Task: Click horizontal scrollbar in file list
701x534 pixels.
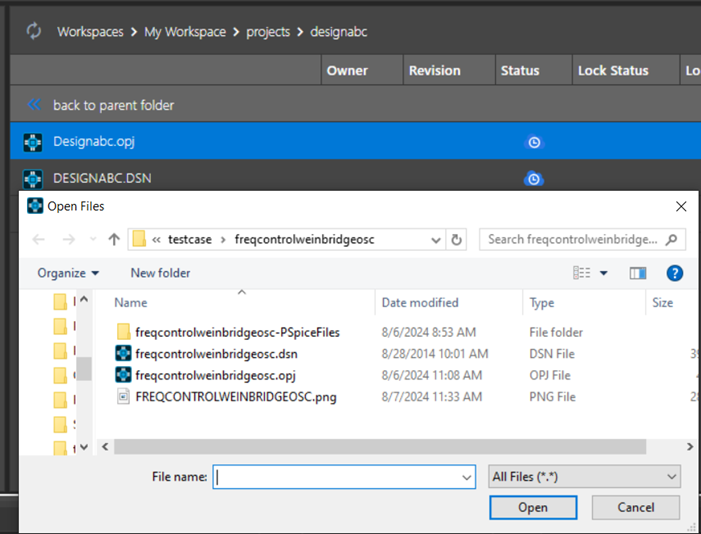Action: pyautogui.click(x=380, y=446)
